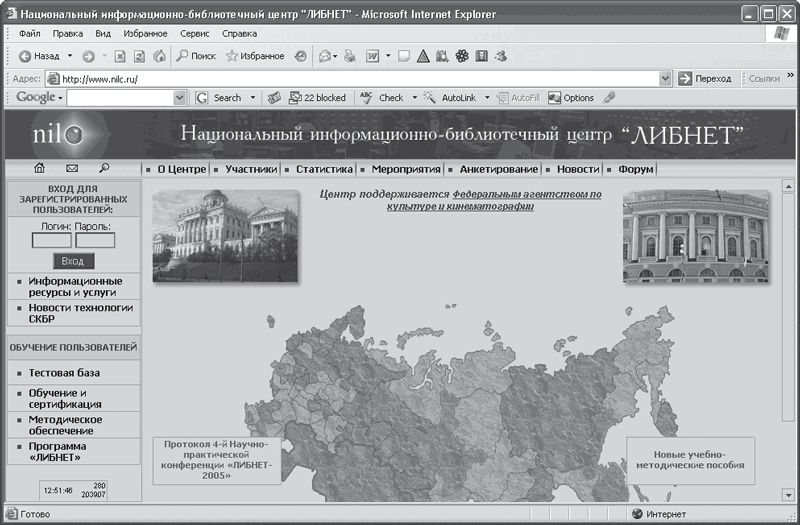Click the page scrollbar down arrow
The height and width of the screenshot is (525, 800).
click(x=788, y=495)
